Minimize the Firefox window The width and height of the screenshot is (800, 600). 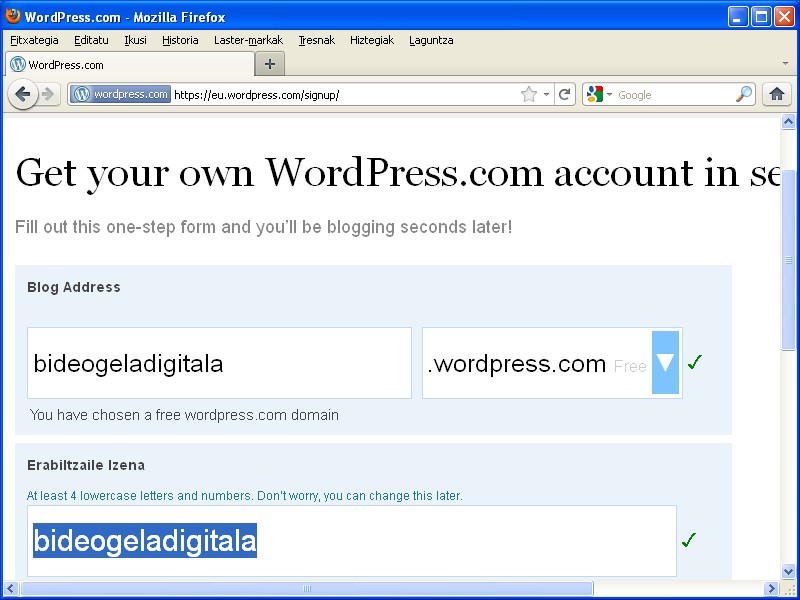(737, 17)
